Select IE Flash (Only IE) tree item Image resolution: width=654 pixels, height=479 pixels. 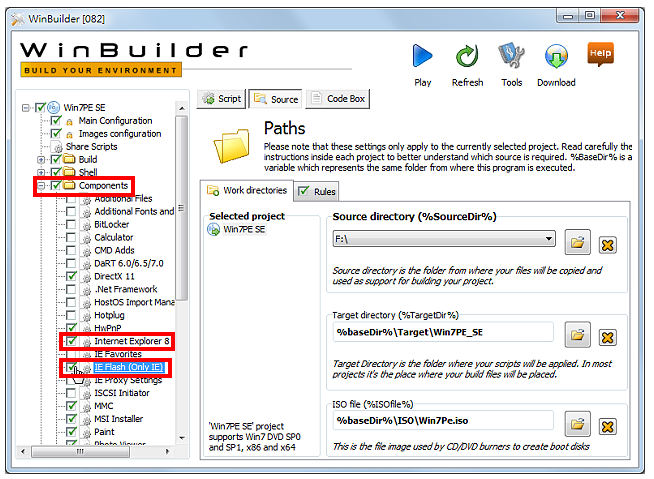128,367
